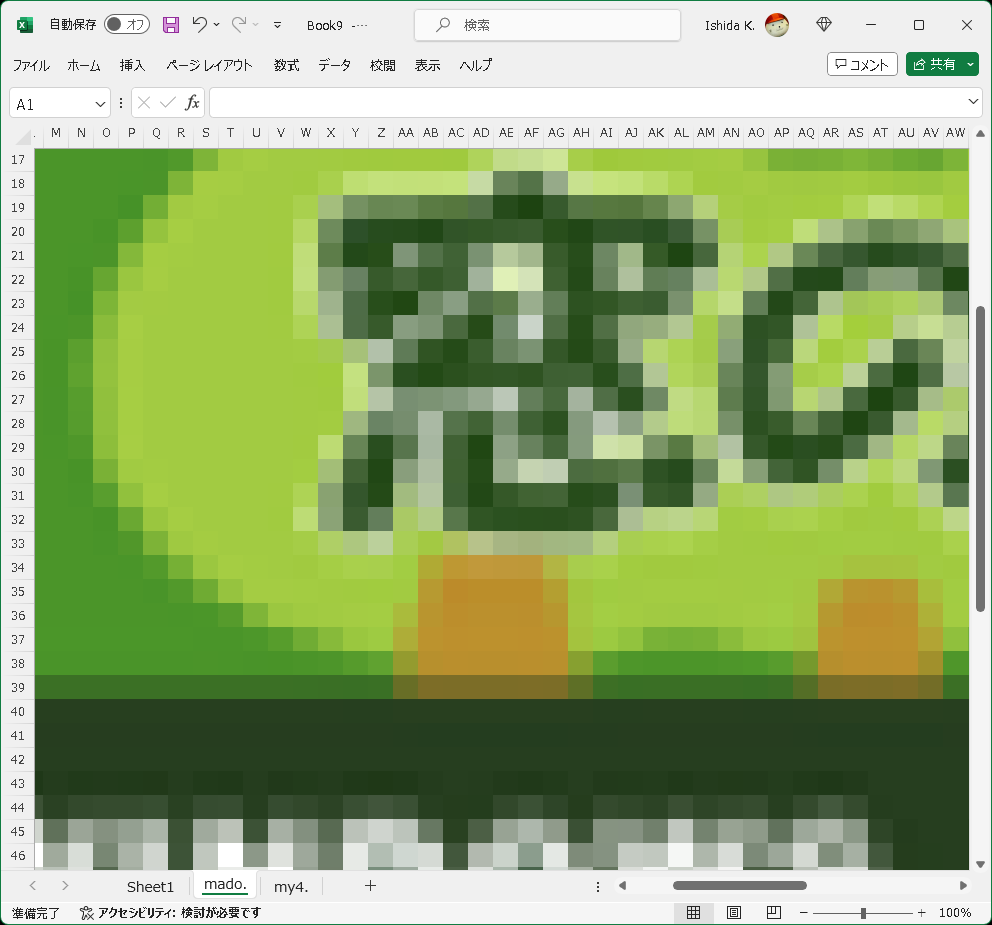992x925 pixels.
Task: Select the my4. worksheet tab
Action: [290, 886]
